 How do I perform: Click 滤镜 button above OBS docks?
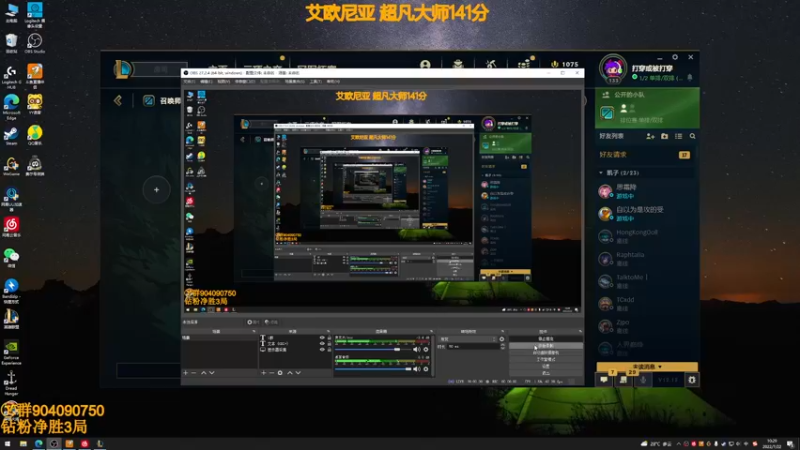[x=271, y=322]
